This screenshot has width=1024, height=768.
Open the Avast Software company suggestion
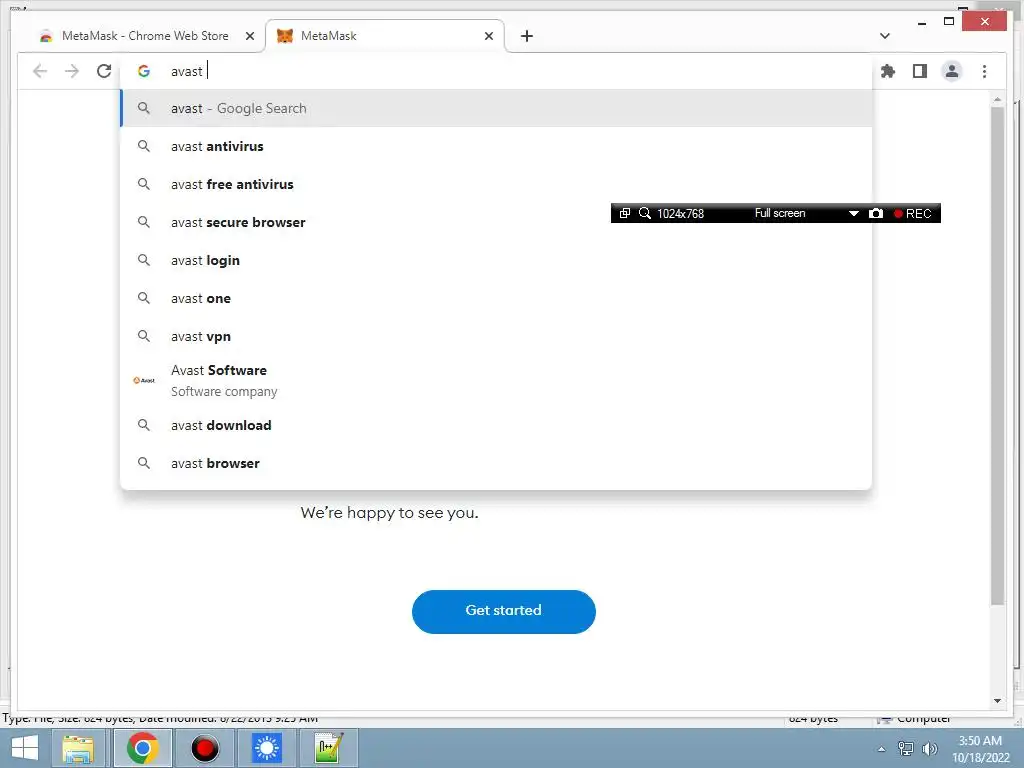[x=496, y=380]
